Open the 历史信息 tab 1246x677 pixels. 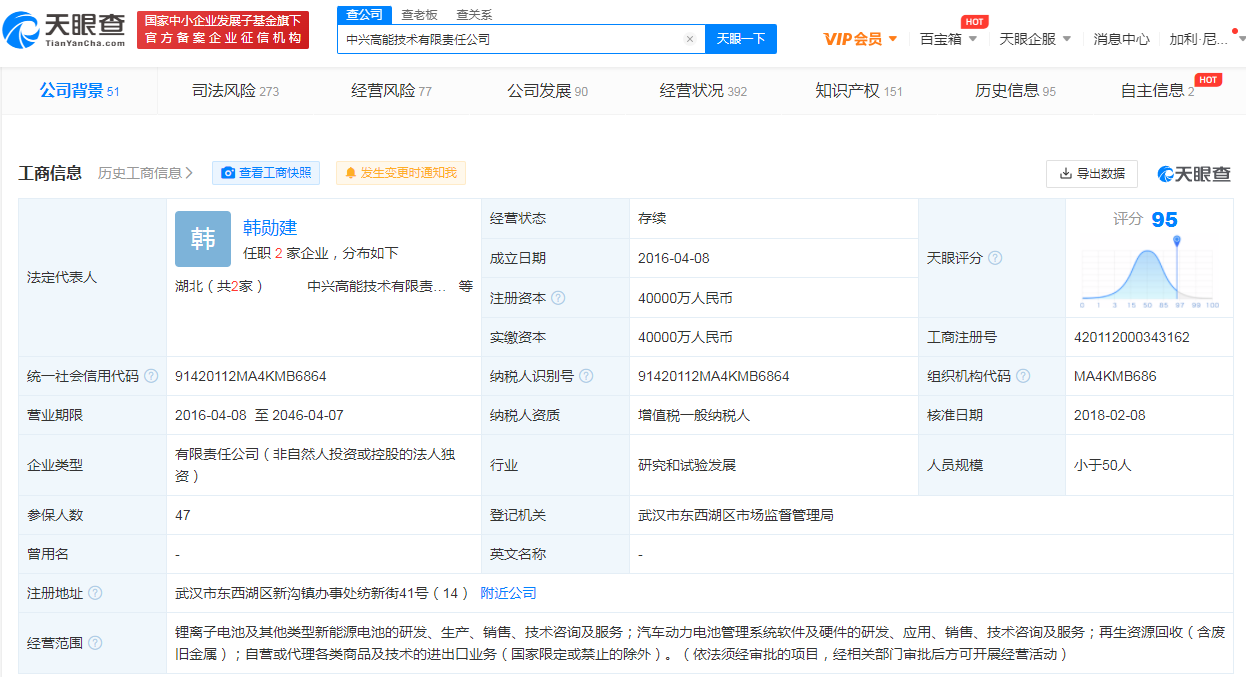[x=1015, y=91]
